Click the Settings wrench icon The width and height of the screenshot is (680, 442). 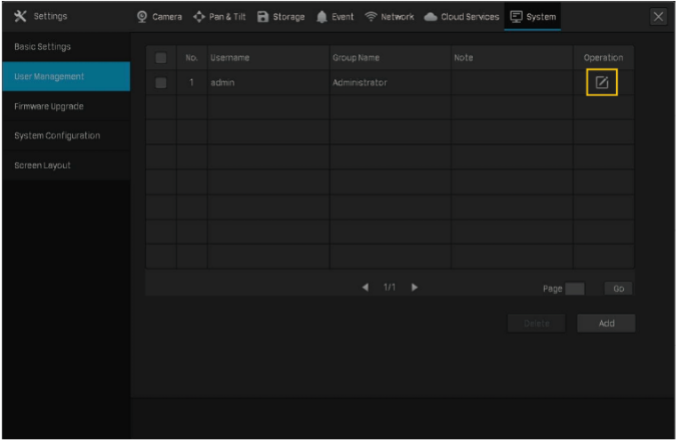[x=19, y=16]
